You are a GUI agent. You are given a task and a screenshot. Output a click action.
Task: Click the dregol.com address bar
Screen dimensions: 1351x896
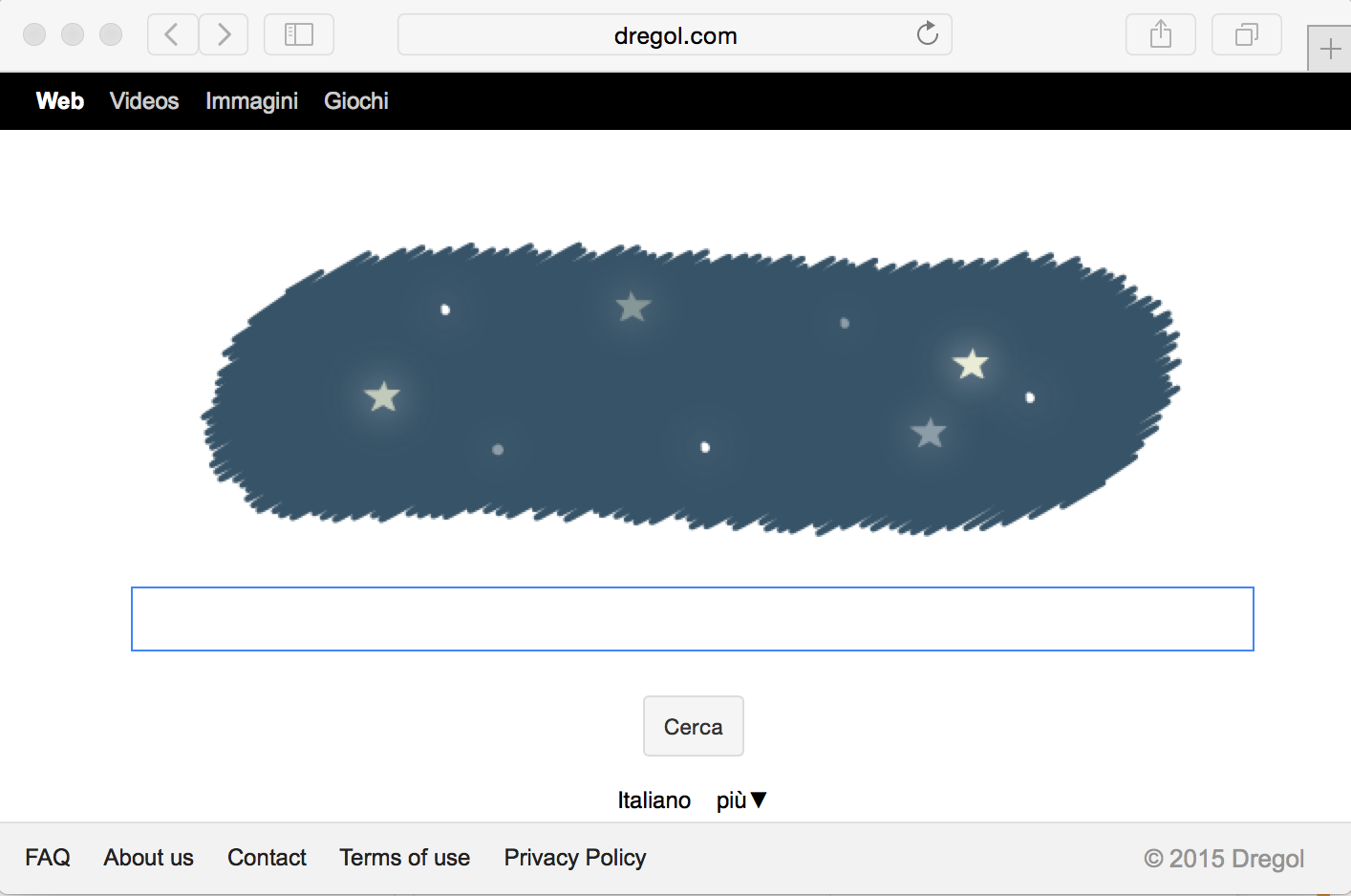click(659, 35)
